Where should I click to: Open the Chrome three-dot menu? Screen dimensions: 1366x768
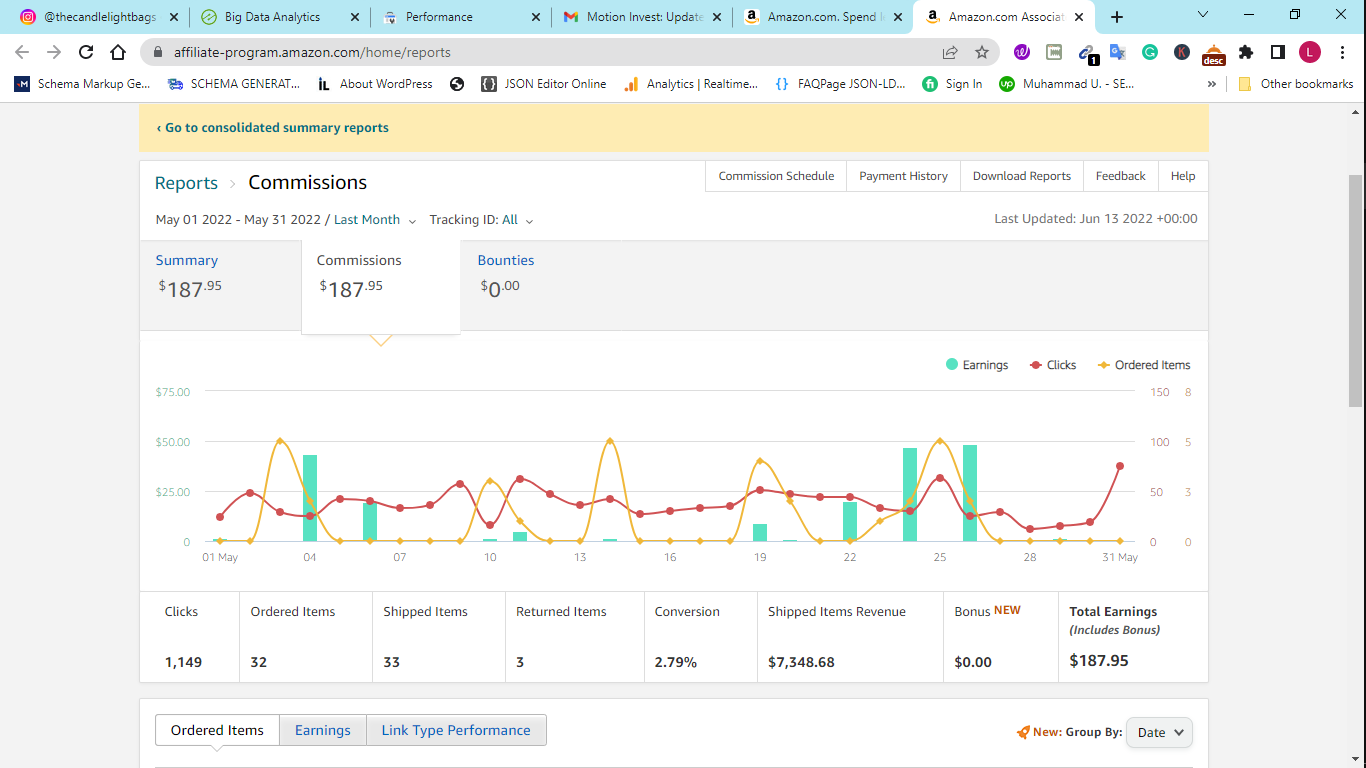point(1343,52)
